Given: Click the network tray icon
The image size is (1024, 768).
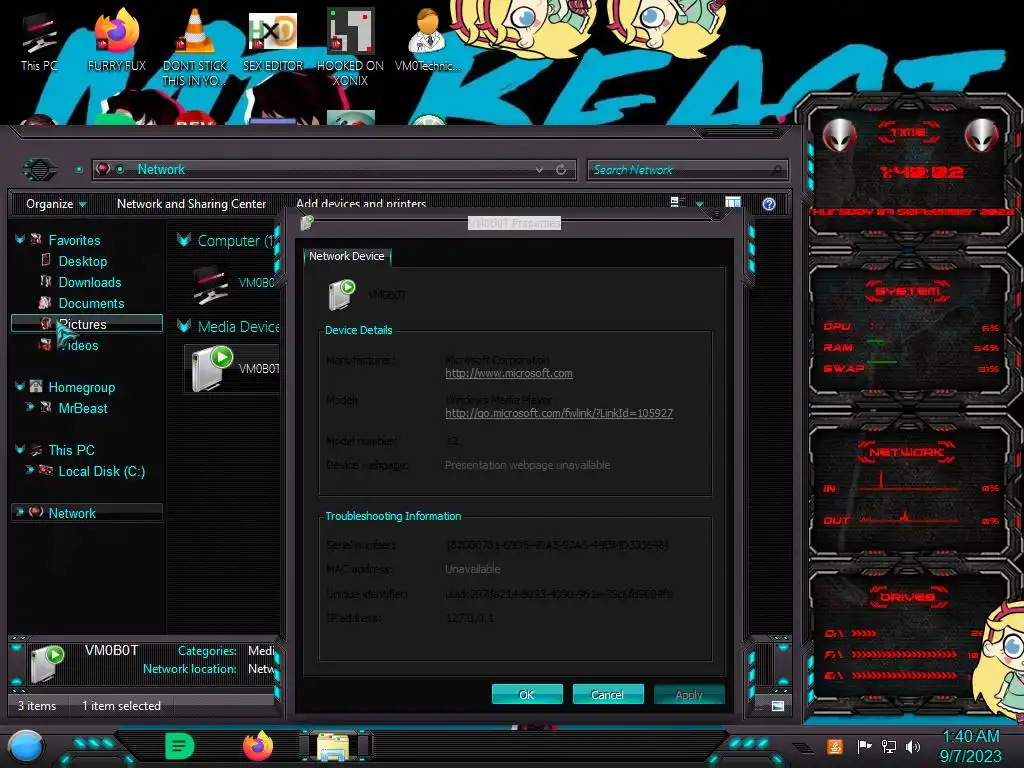Looking at the screenshot, I should pyautogui.click(x=889, y=746).
